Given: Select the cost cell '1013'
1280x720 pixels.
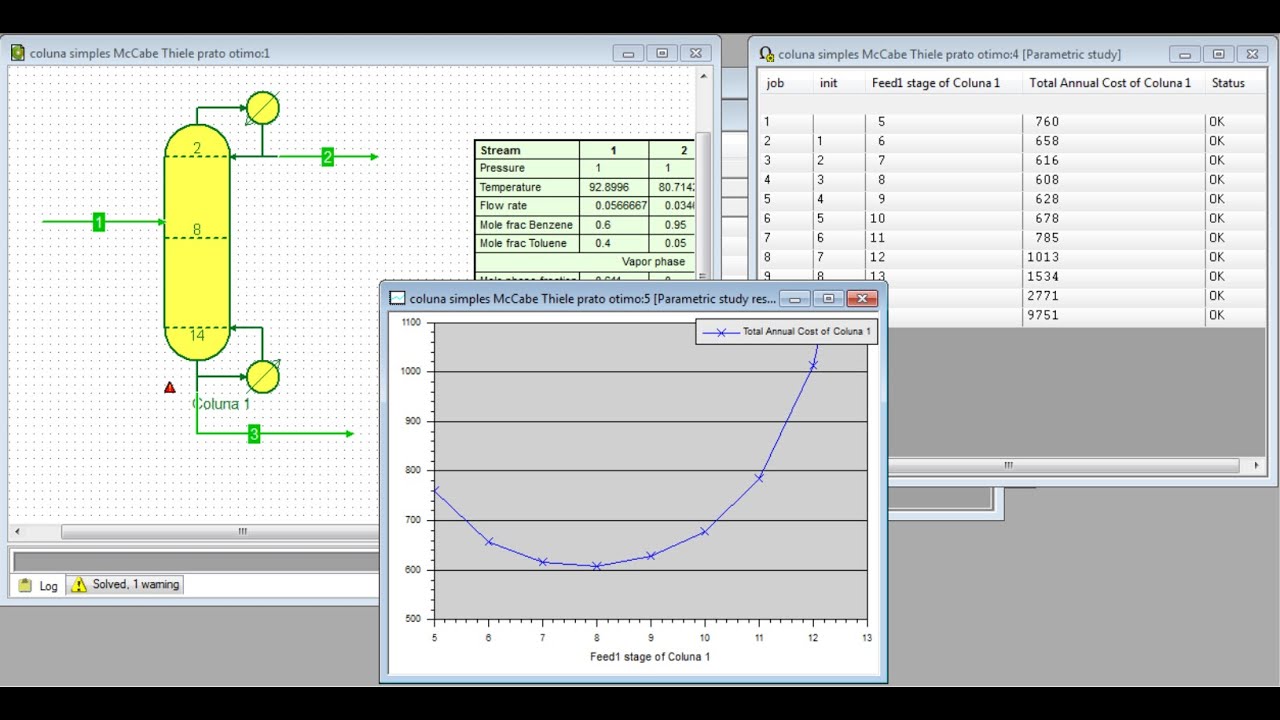Looking at the screenshot, I should coord(1043,257).
